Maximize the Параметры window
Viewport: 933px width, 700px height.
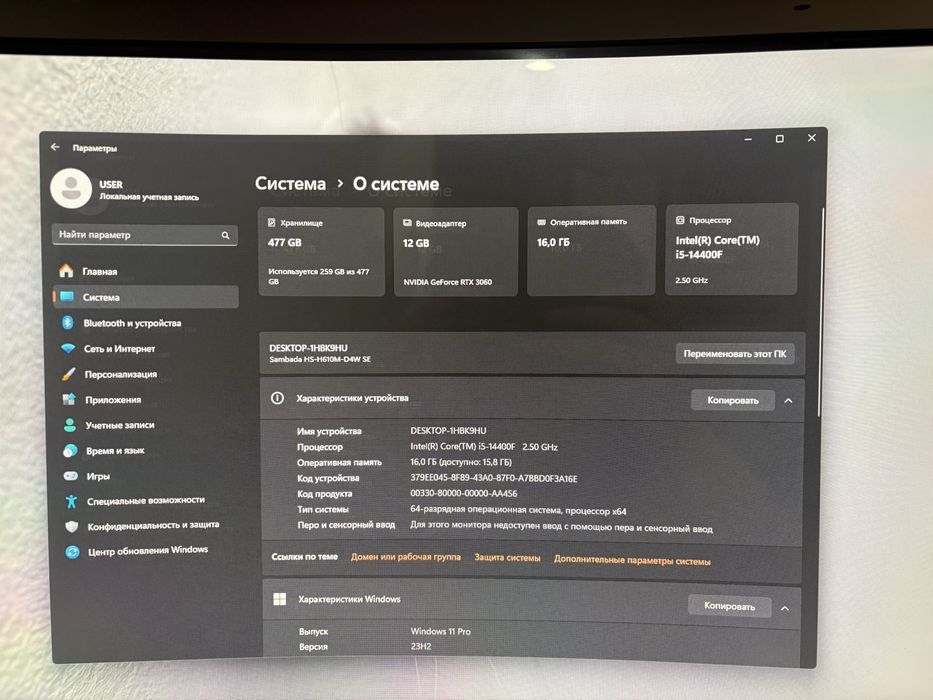coord(779,139)
